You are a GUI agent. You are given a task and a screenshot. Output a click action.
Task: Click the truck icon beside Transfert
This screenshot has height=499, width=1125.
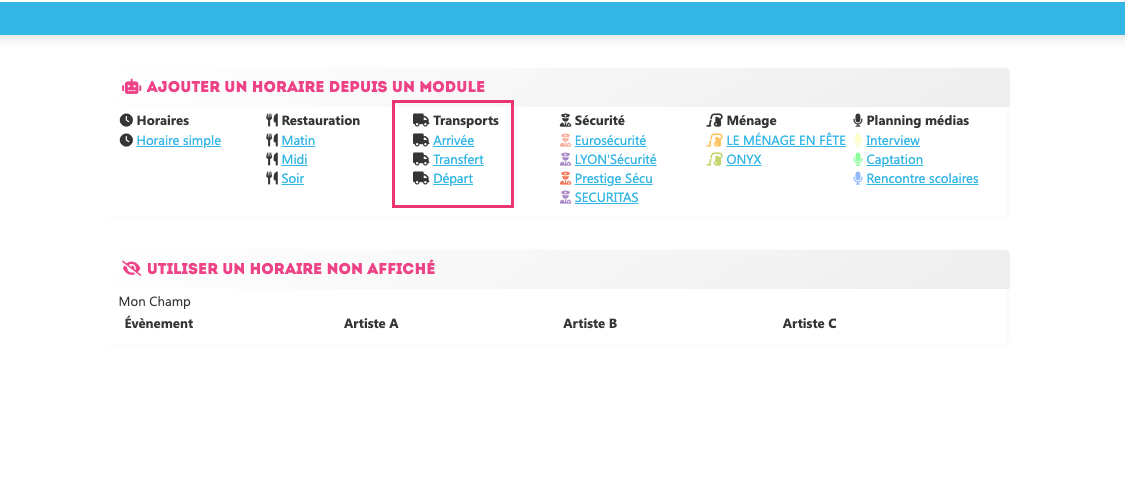[x=421, y=159]
